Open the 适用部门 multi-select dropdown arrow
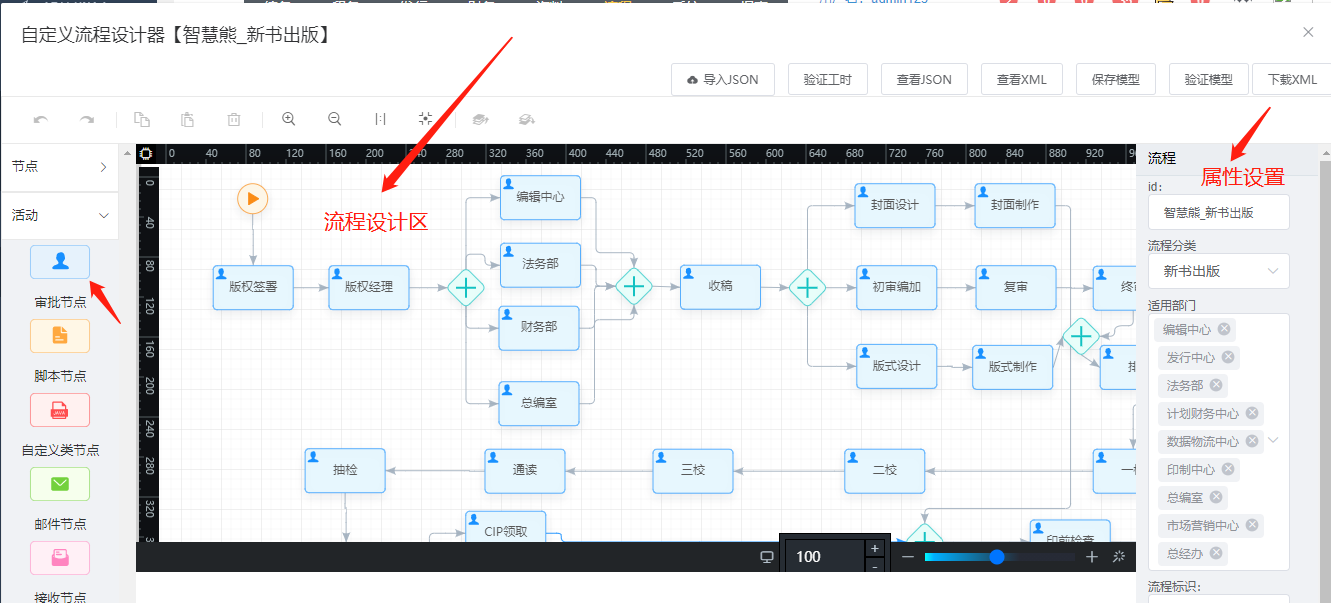Viewport: 1331px width, 603px height. tap(1273, 440)
